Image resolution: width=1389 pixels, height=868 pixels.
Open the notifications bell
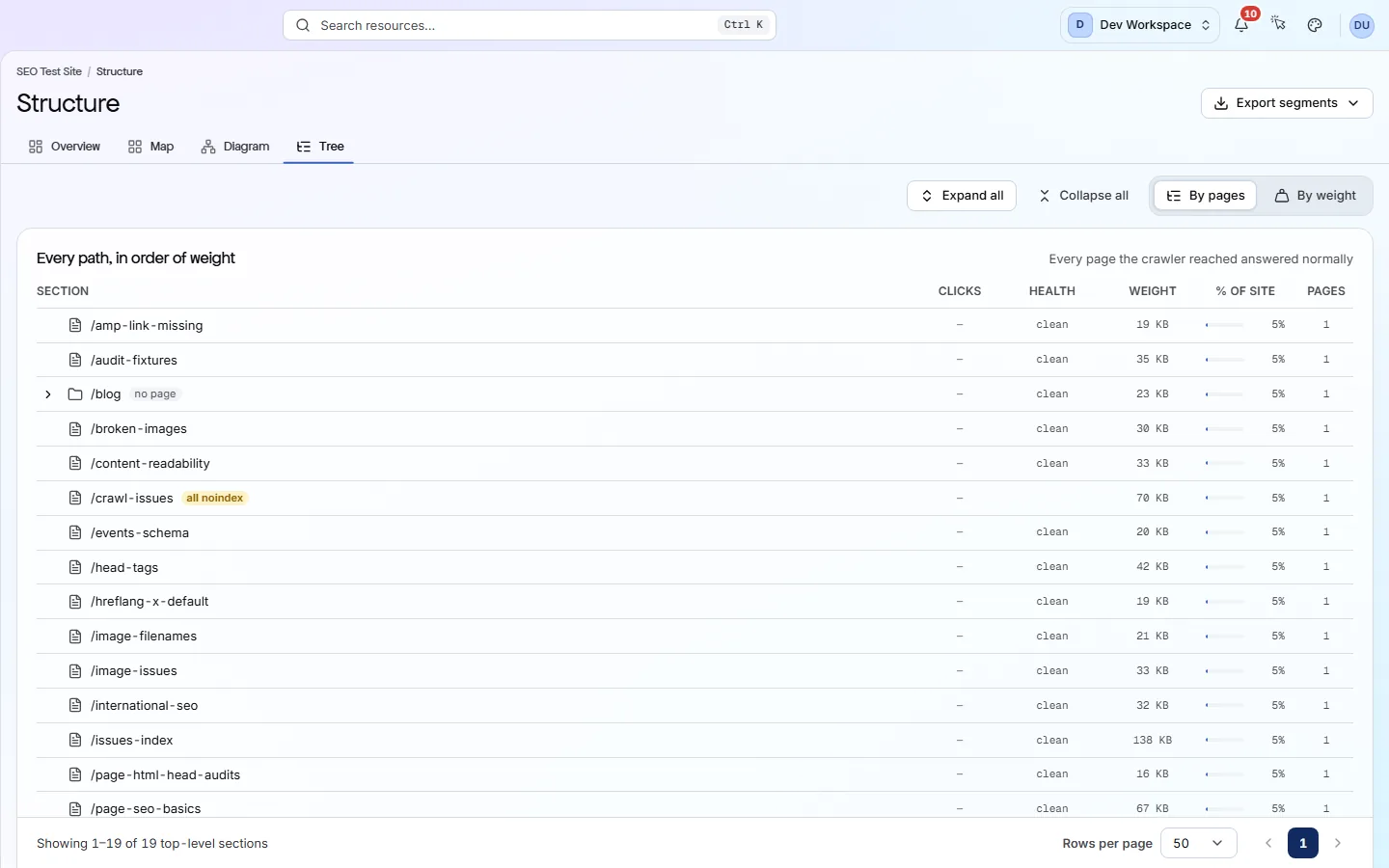point(1241,25)
